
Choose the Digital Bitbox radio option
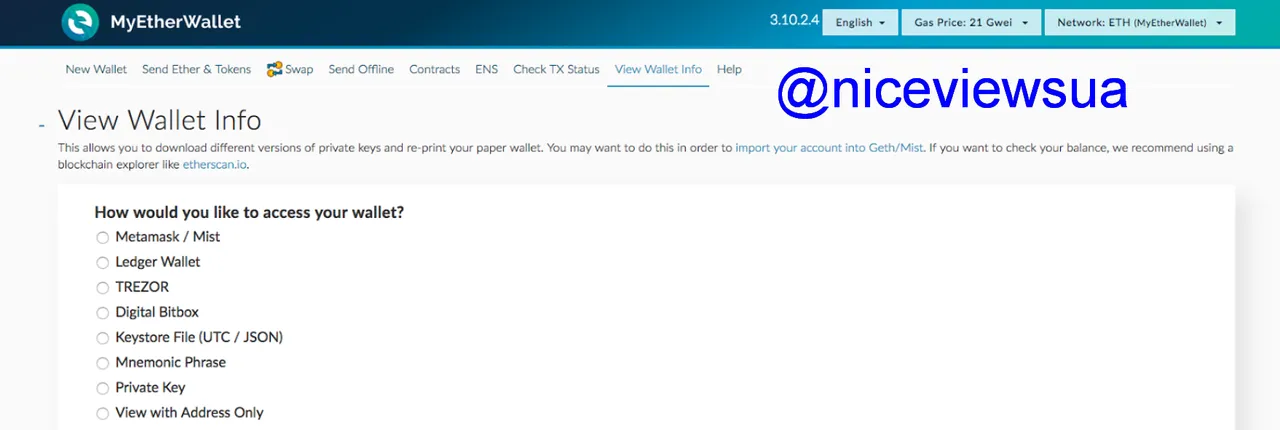coord(102,313)
